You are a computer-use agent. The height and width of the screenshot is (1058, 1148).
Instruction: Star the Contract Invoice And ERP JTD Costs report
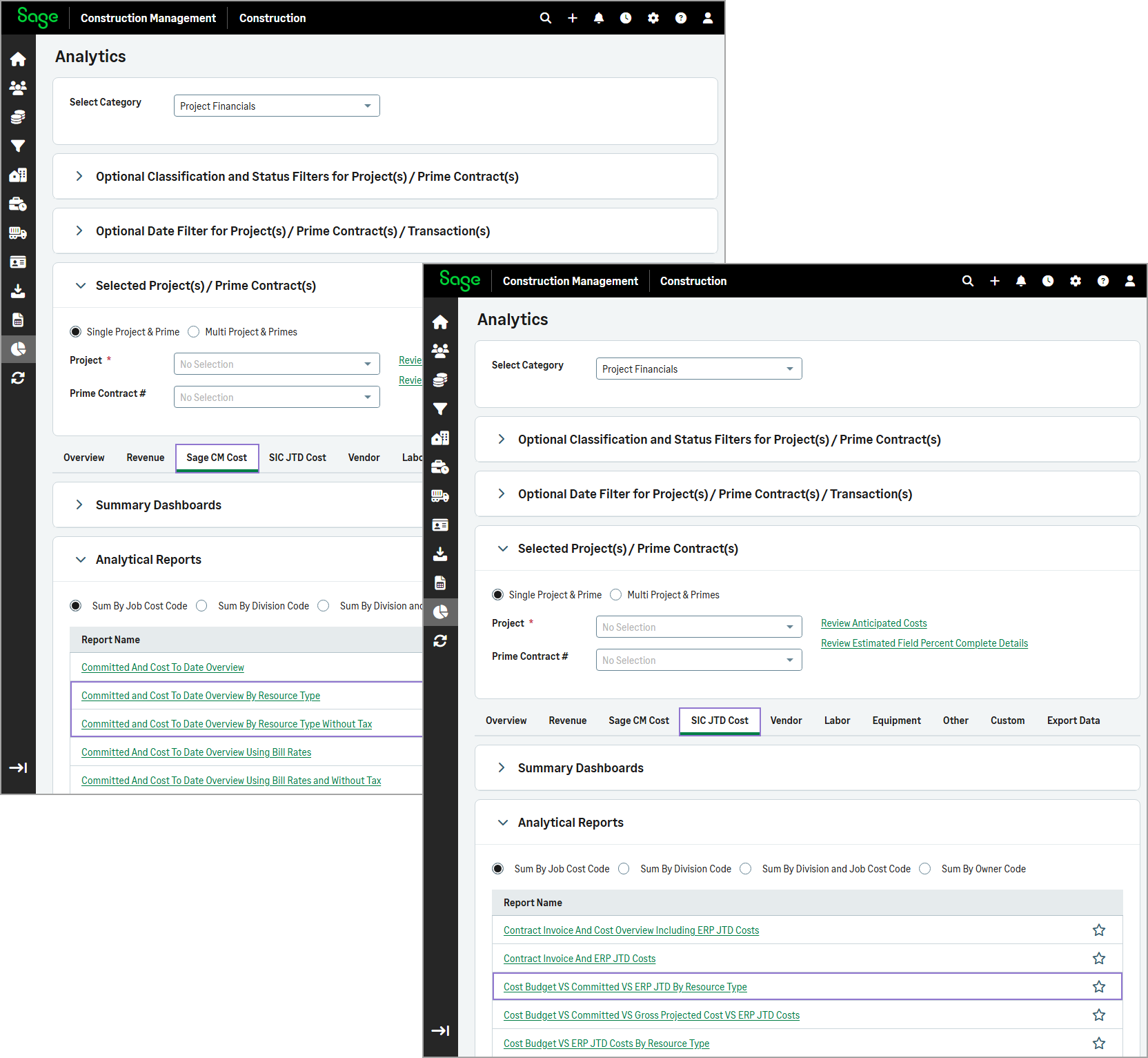tap(1098, 959)
